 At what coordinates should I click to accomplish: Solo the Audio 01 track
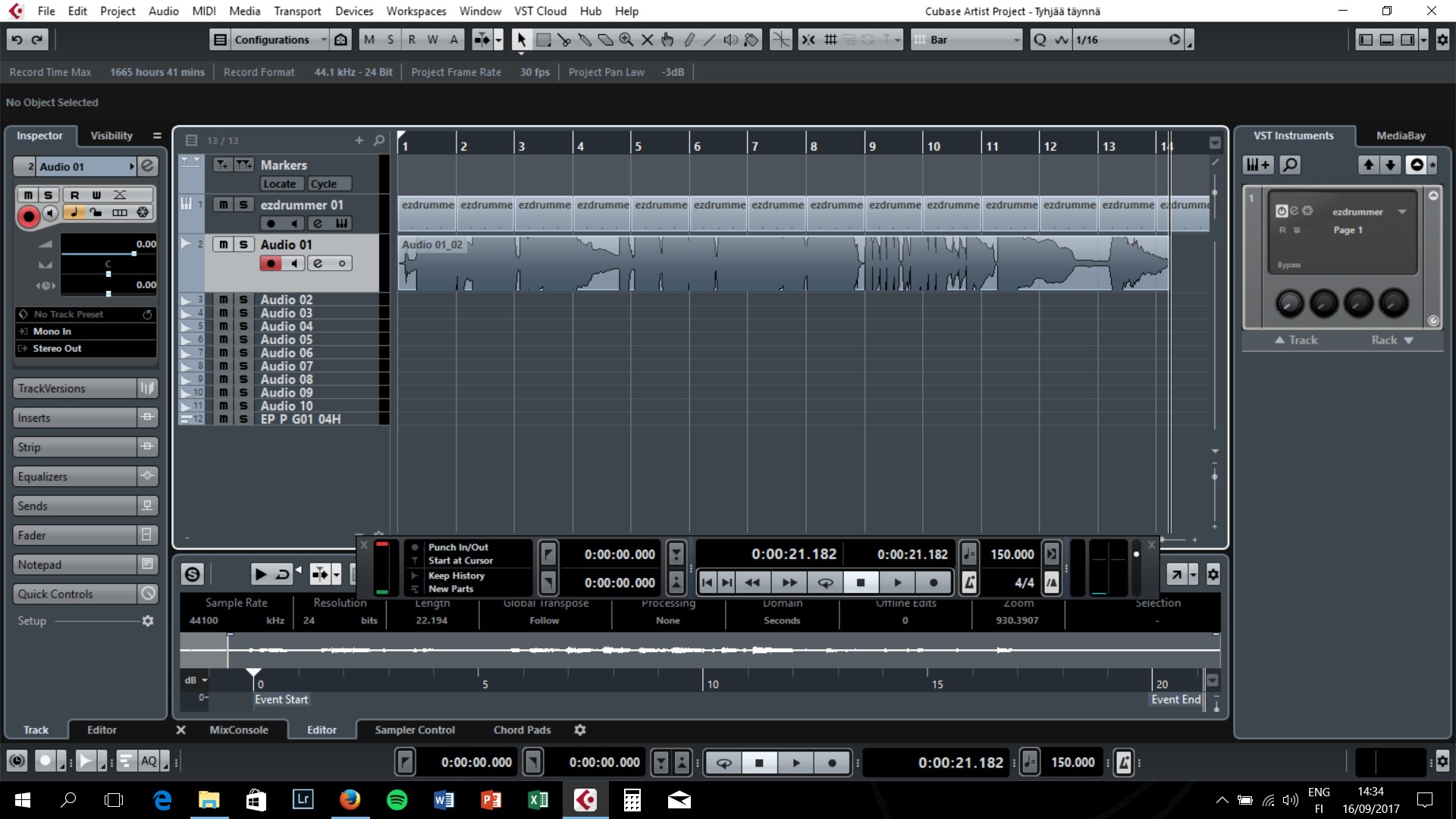click(243, 244)
